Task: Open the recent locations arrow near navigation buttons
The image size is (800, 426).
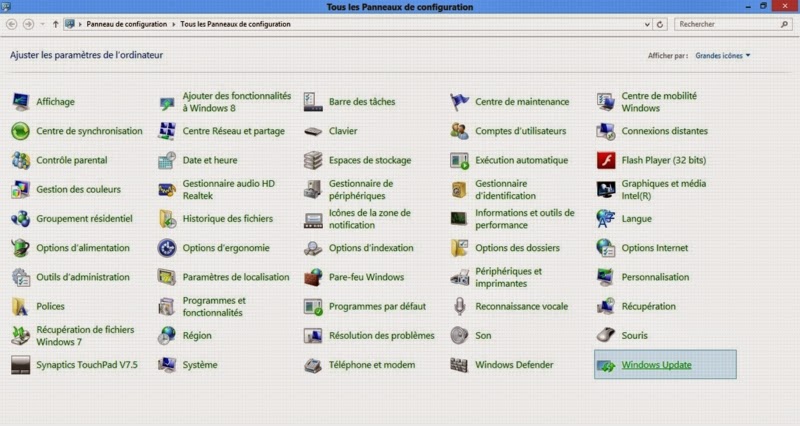Action: 42,24
